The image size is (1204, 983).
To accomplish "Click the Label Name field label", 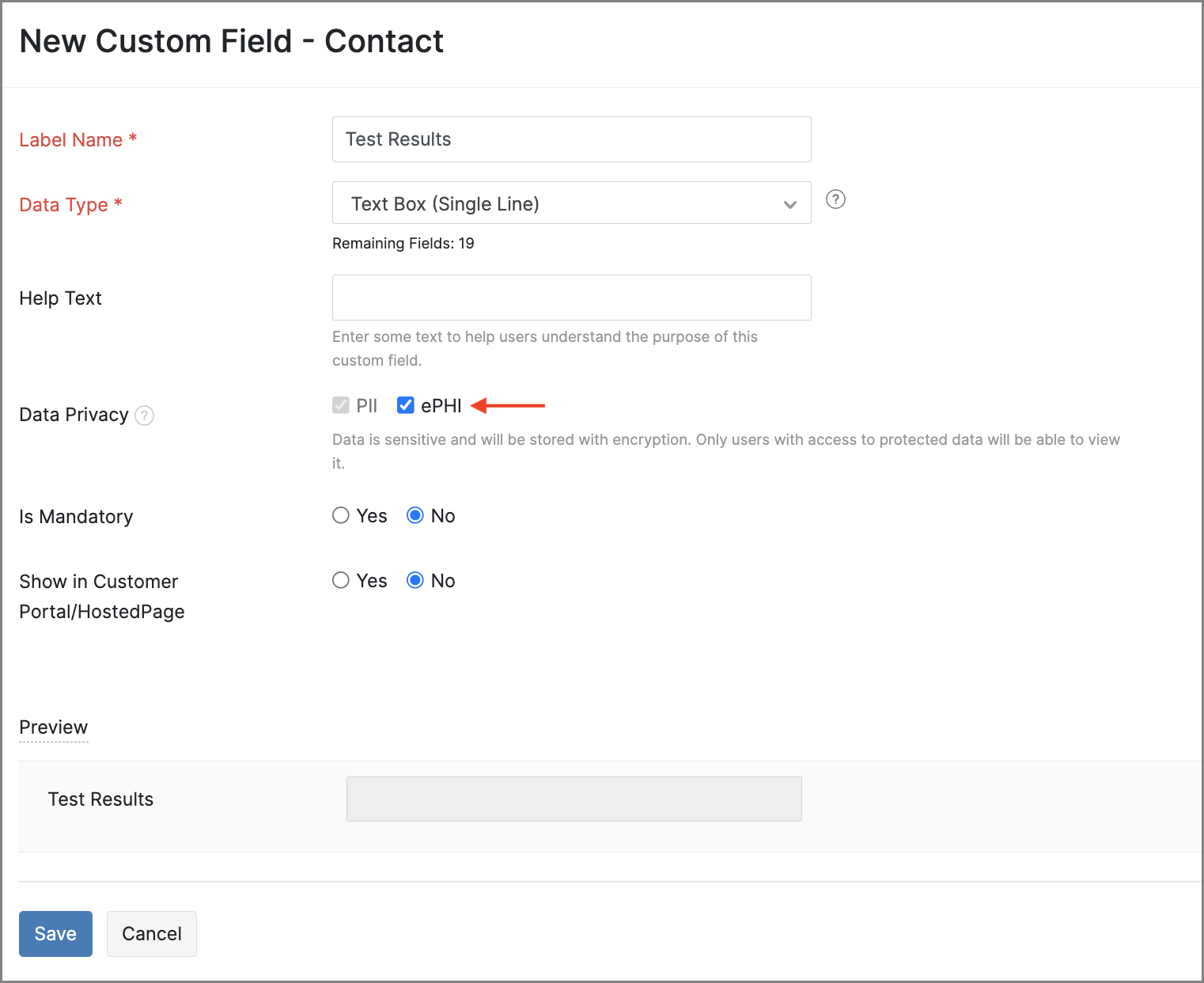I will (x=70, y=140).
